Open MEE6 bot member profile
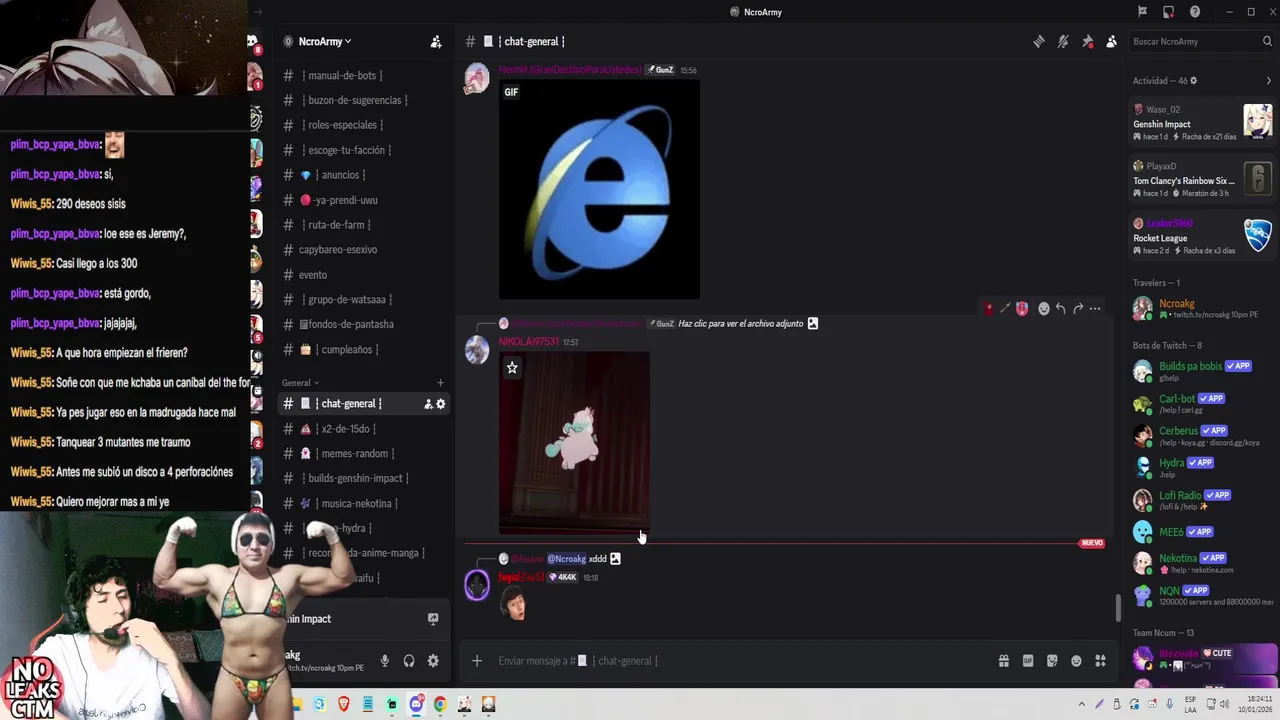The image size is (1280, 720). (x=1202, y=532)
